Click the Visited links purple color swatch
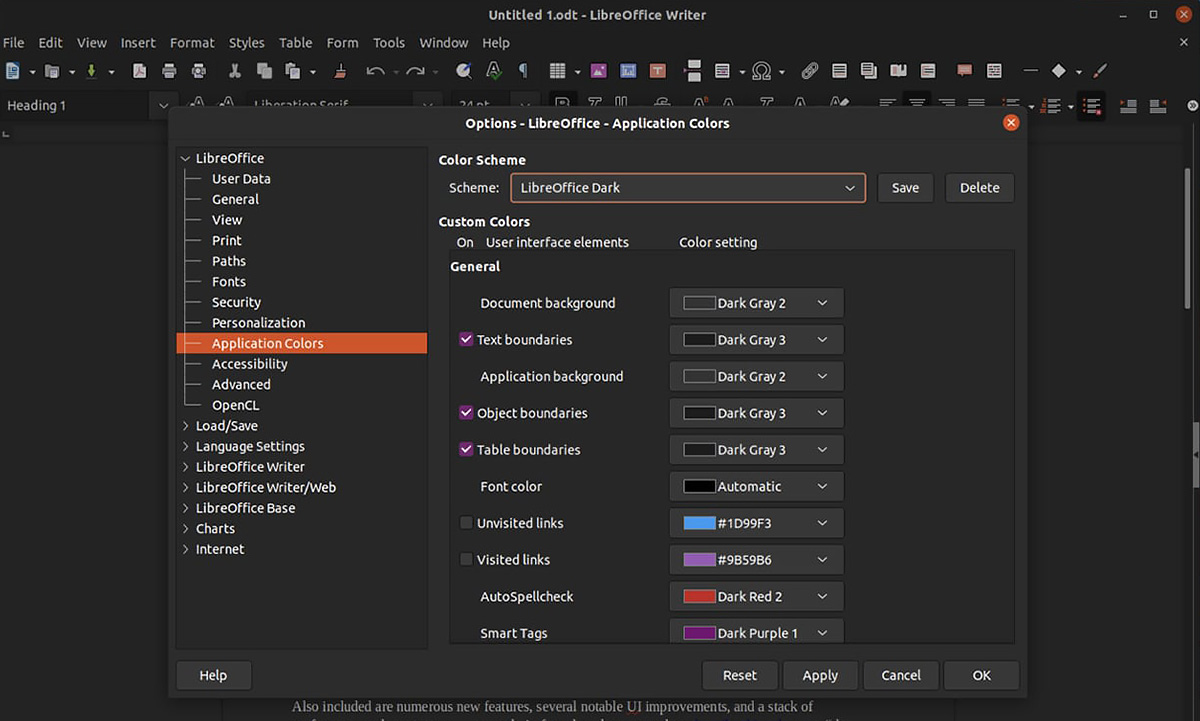This screenshot has height=721, width=1200. click(699, 560)
